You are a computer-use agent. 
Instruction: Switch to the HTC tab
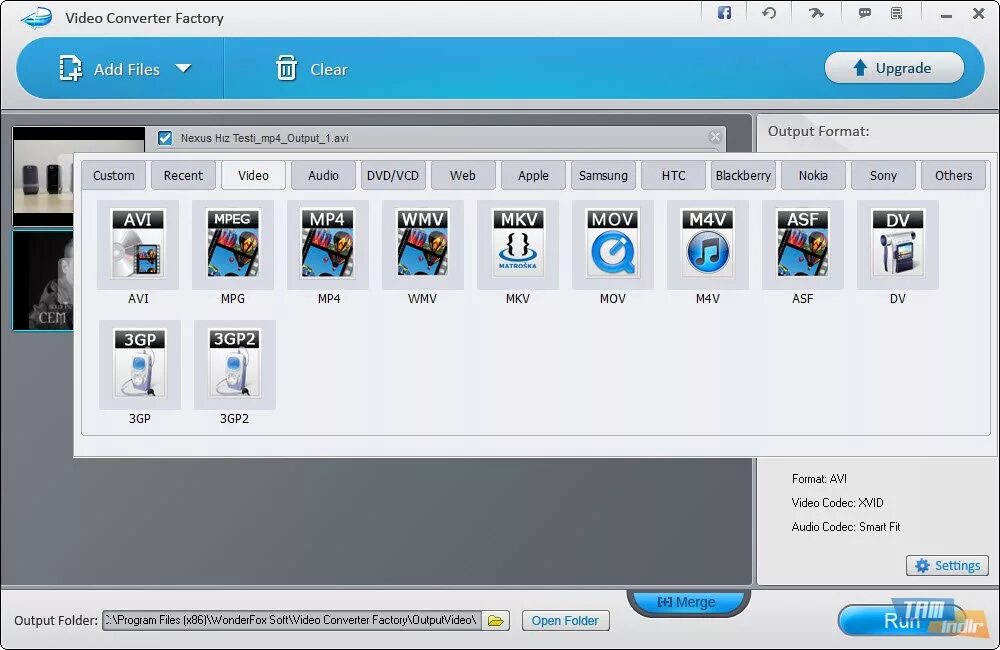673,175
